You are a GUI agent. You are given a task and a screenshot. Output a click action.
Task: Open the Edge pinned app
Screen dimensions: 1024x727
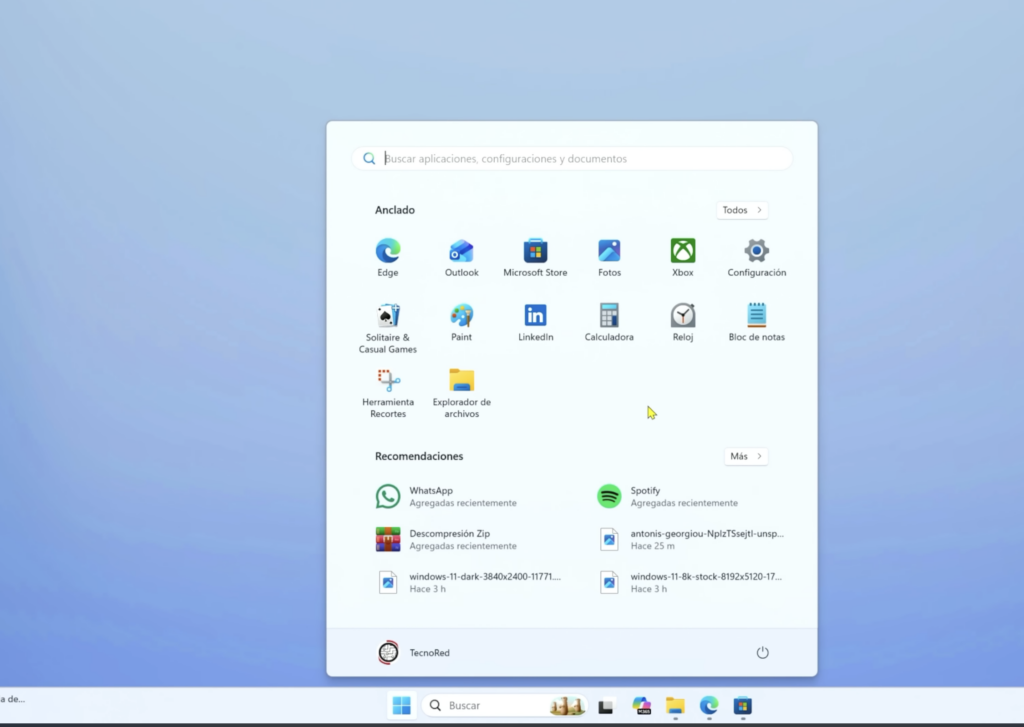pos(388,257)
